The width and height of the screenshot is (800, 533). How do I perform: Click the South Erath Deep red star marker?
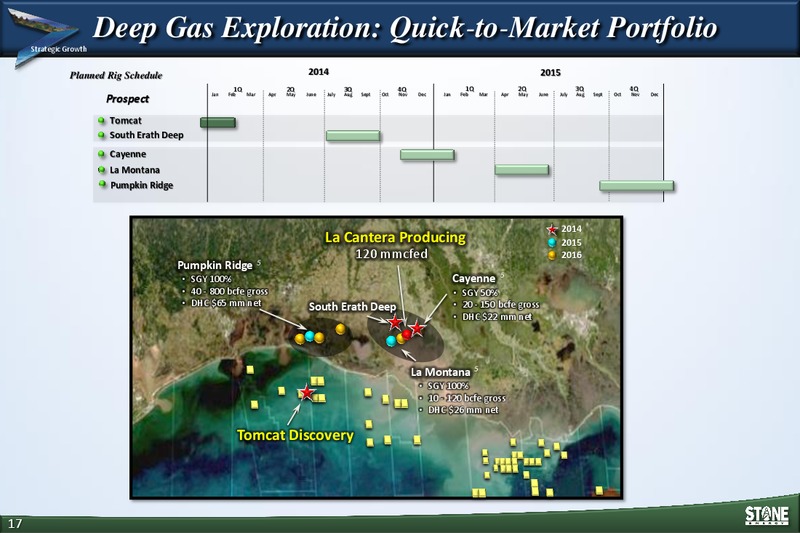click(x=395, y=322)
